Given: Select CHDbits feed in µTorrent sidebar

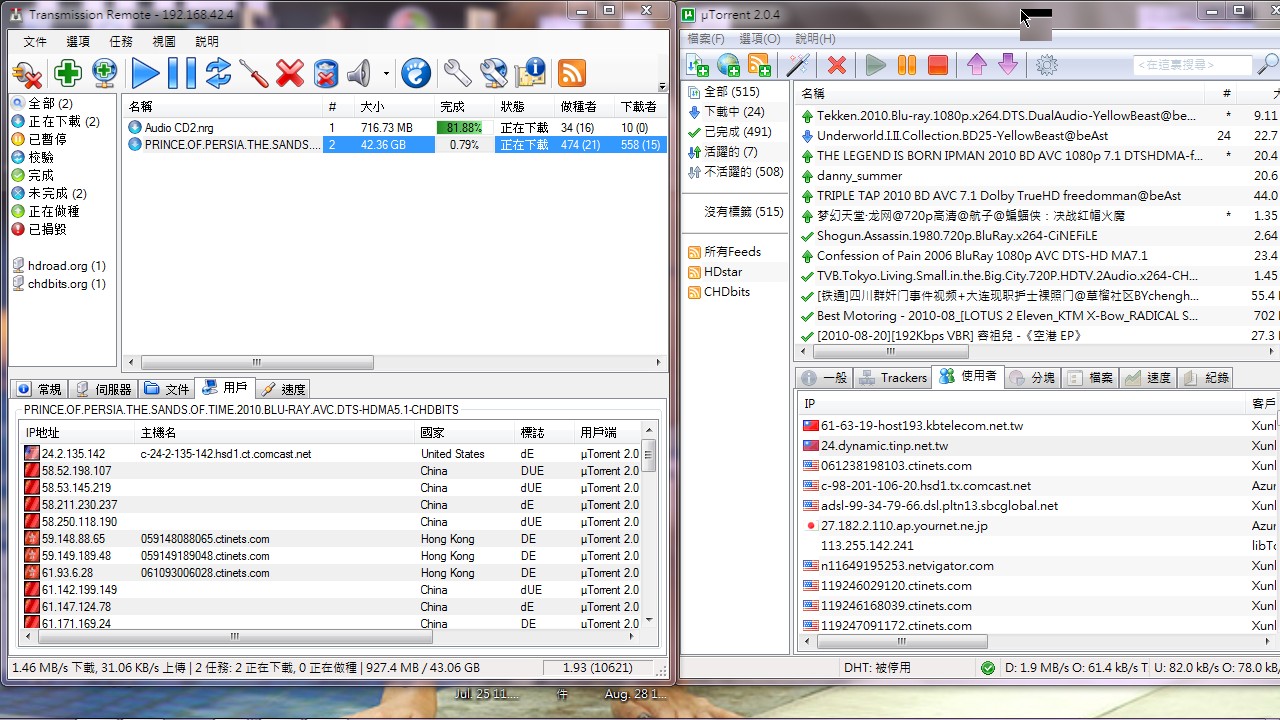Looking at the screenshot, I should [x=719, y=291].
